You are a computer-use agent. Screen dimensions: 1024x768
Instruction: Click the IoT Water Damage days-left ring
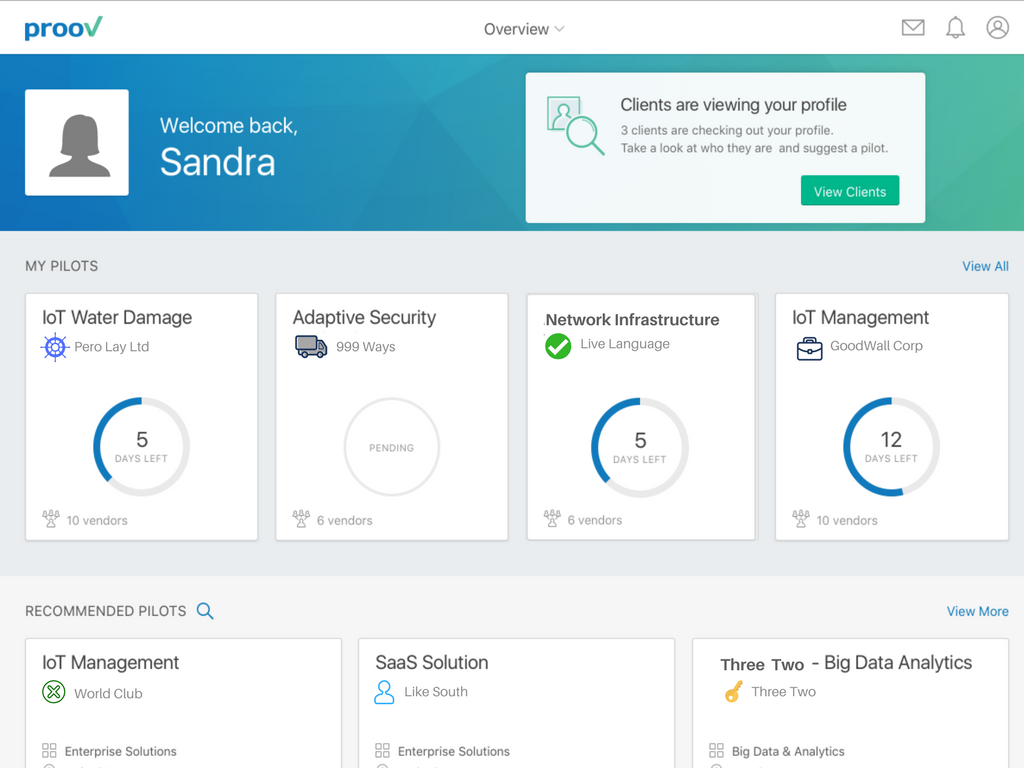tap(142, 447)
